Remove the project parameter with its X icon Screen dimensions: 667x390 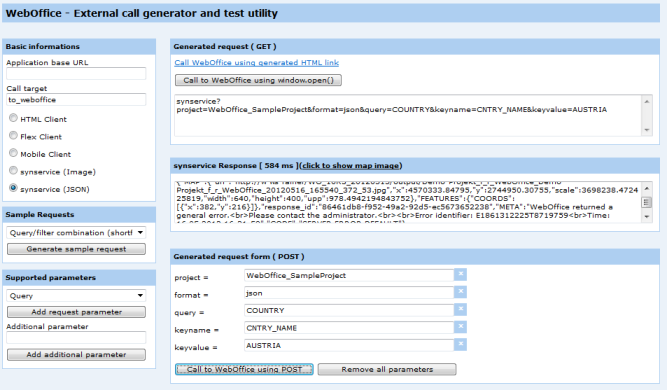click(x=460, y=274)
